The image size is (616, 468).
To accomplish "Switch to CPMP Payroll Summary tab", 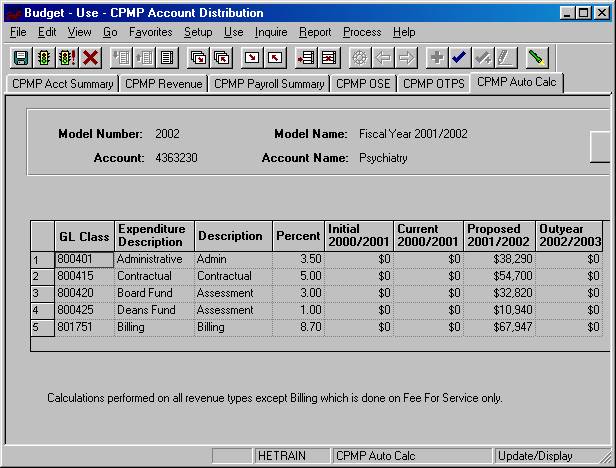I will click(x=269, y=84).
